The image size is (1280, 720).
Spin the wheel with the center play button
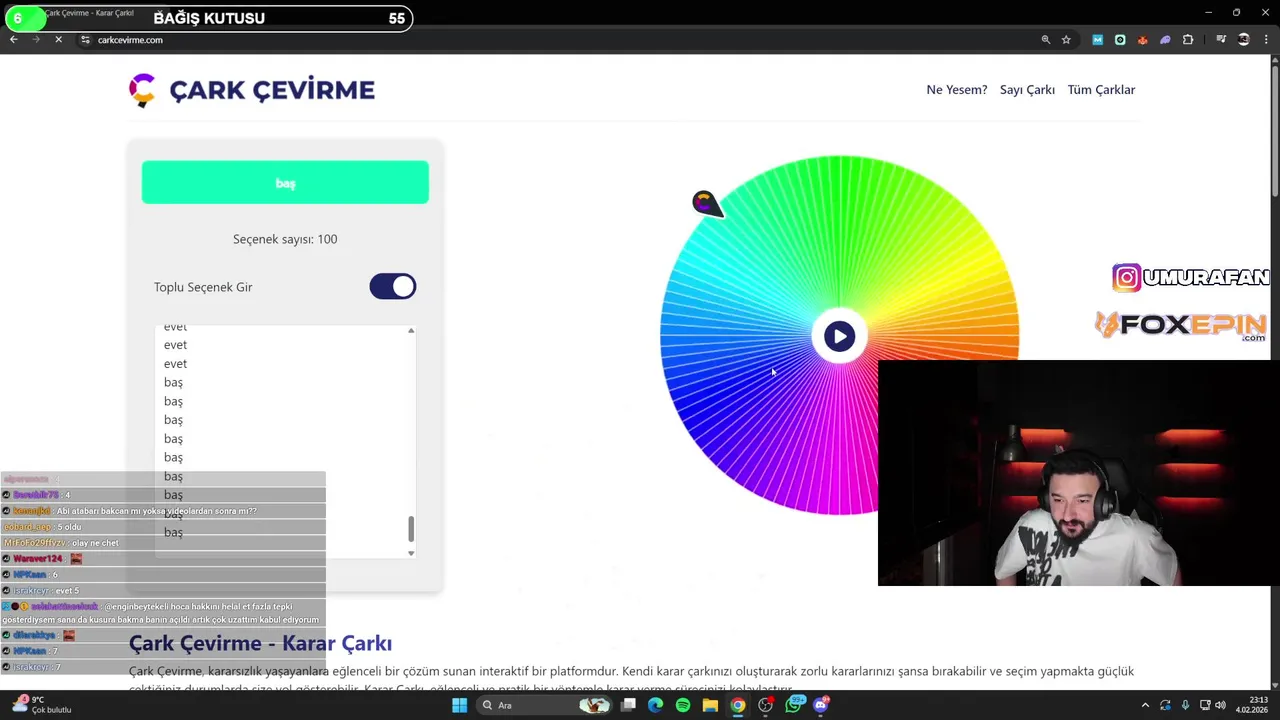(839, 336)
